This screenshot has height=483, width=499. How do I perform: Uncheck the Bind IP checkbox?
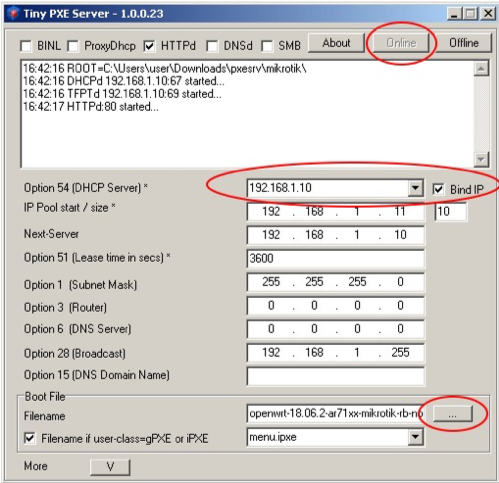point(438,189)
